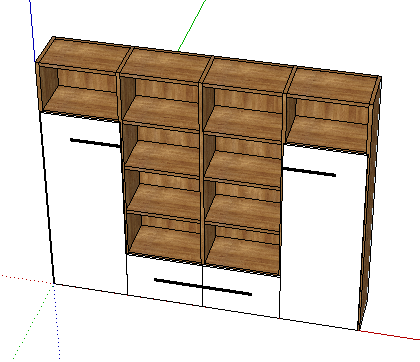Select the bottom-right white drawer front

pyautogui.click(x=241, y=292)
